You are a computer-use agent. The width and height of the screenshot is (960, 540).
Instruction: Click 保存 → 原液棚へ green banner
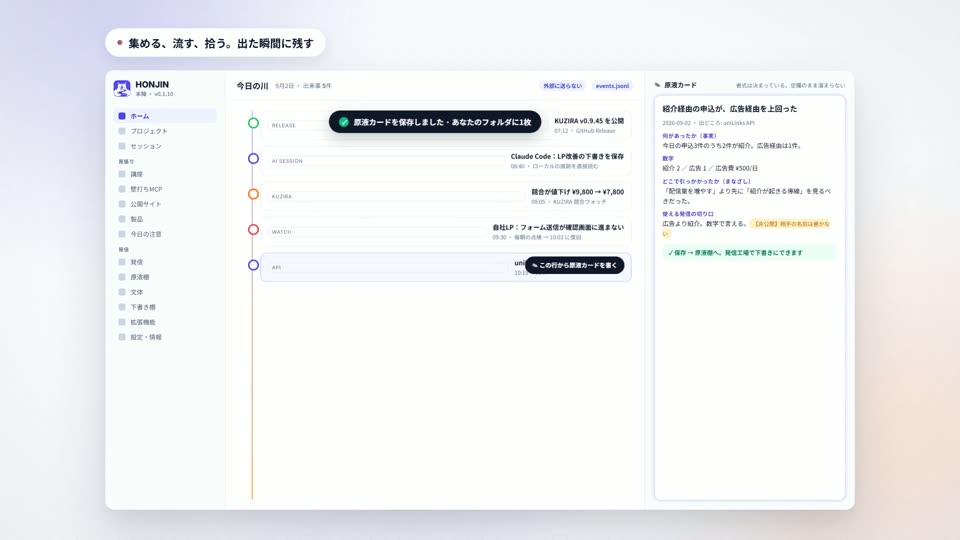(x=749, y=252)
